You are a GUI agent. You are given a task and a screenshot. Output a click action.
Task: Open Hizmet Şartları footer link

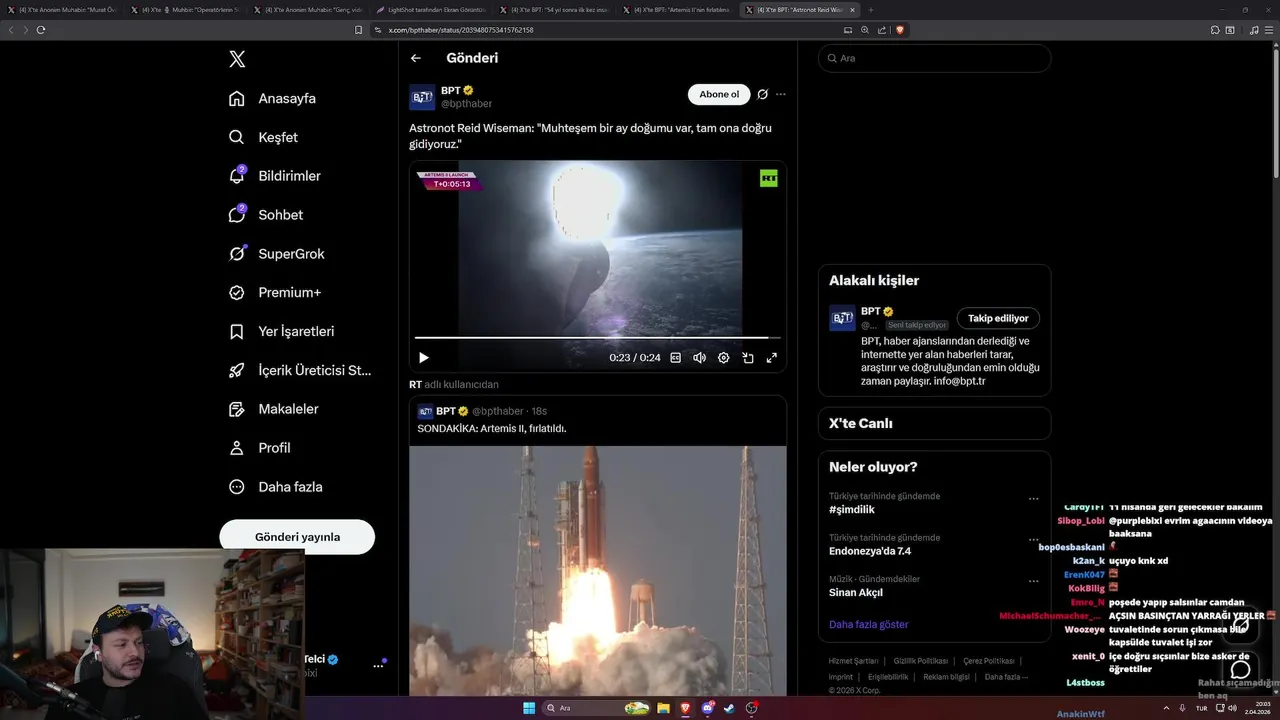tap(853, 661)
